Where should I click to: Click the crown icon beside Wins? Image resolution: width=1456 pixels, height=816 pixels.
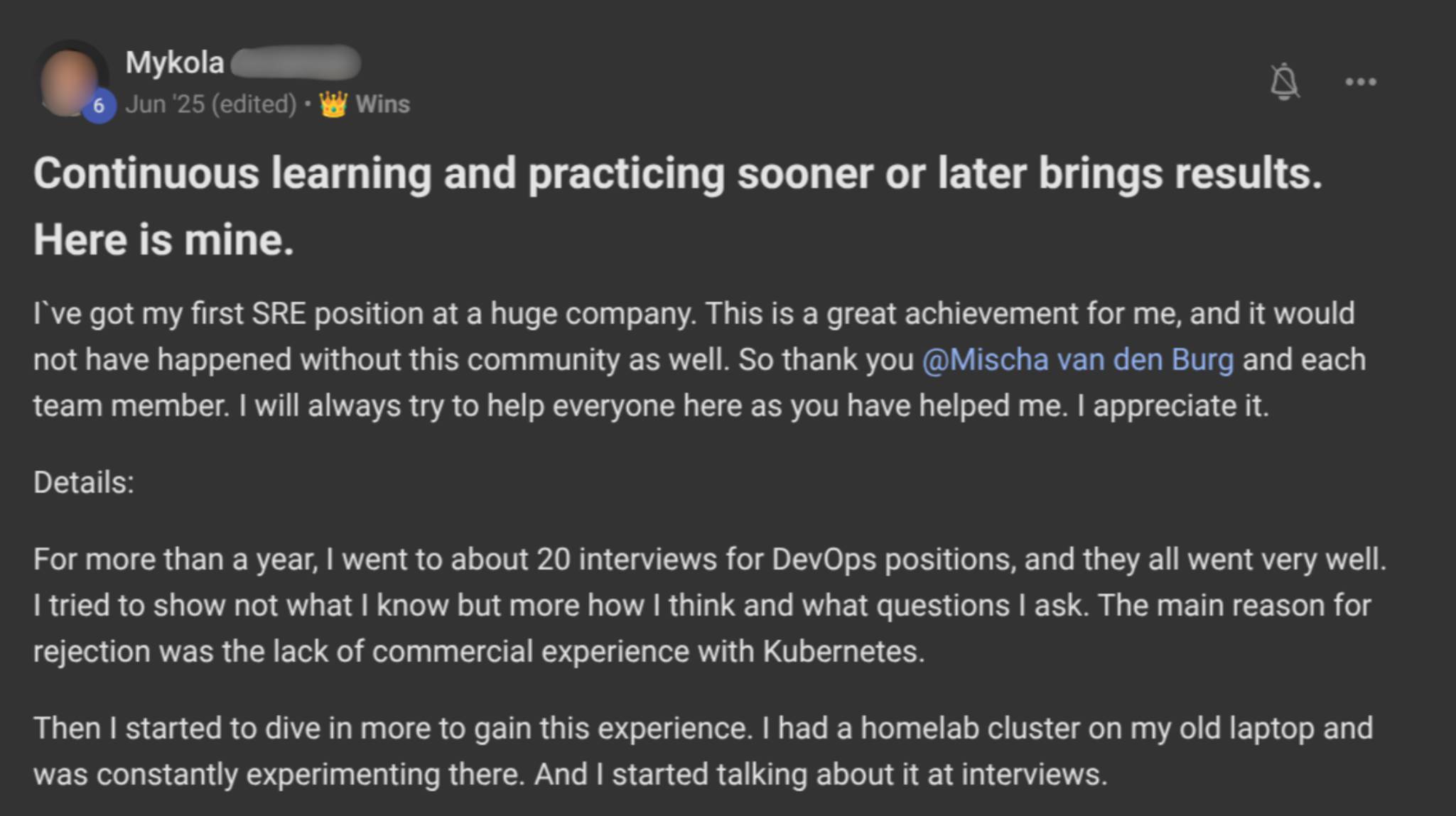click(x=333, y=104)
